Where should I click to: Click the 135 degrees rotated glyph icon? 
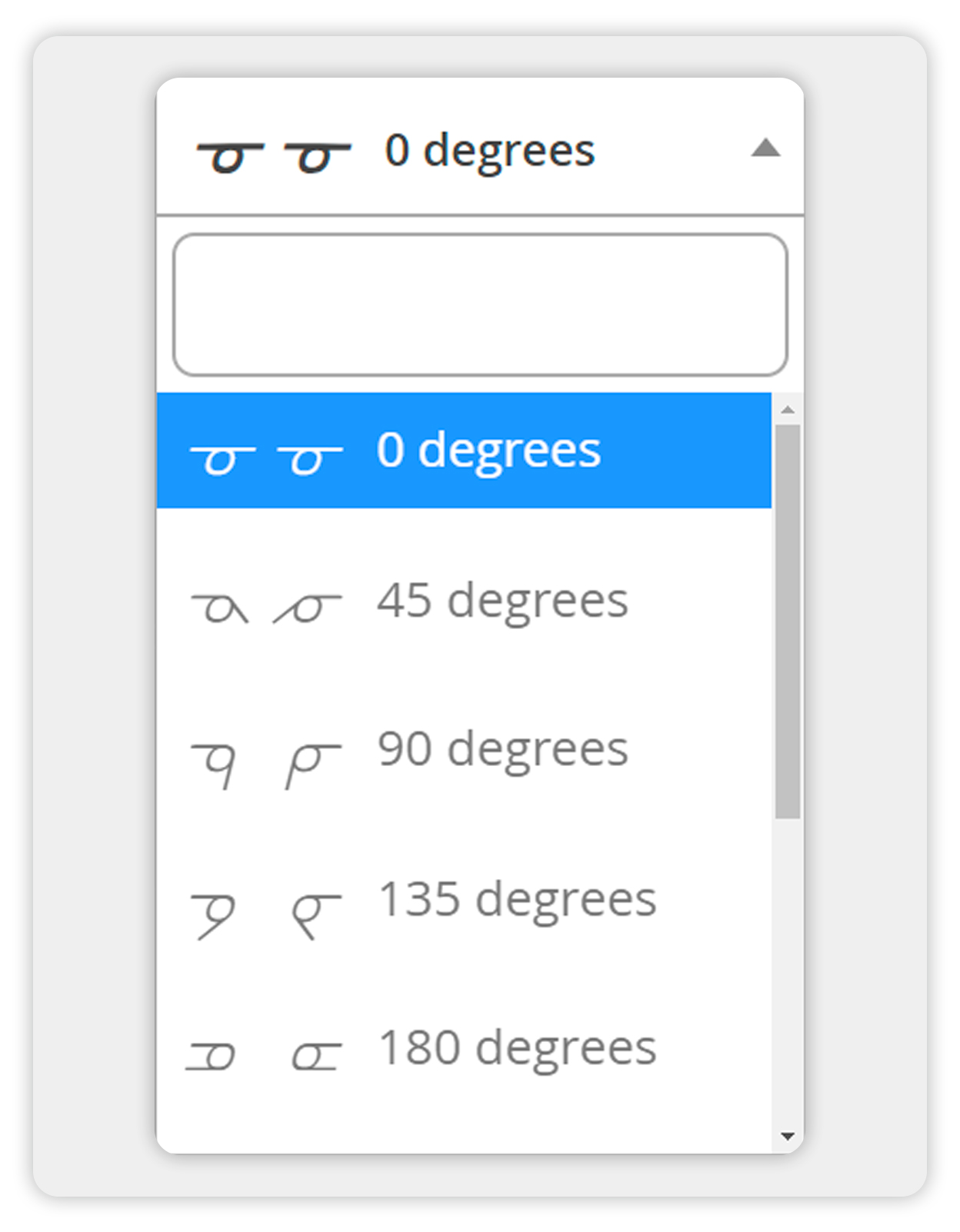(265, 914)
